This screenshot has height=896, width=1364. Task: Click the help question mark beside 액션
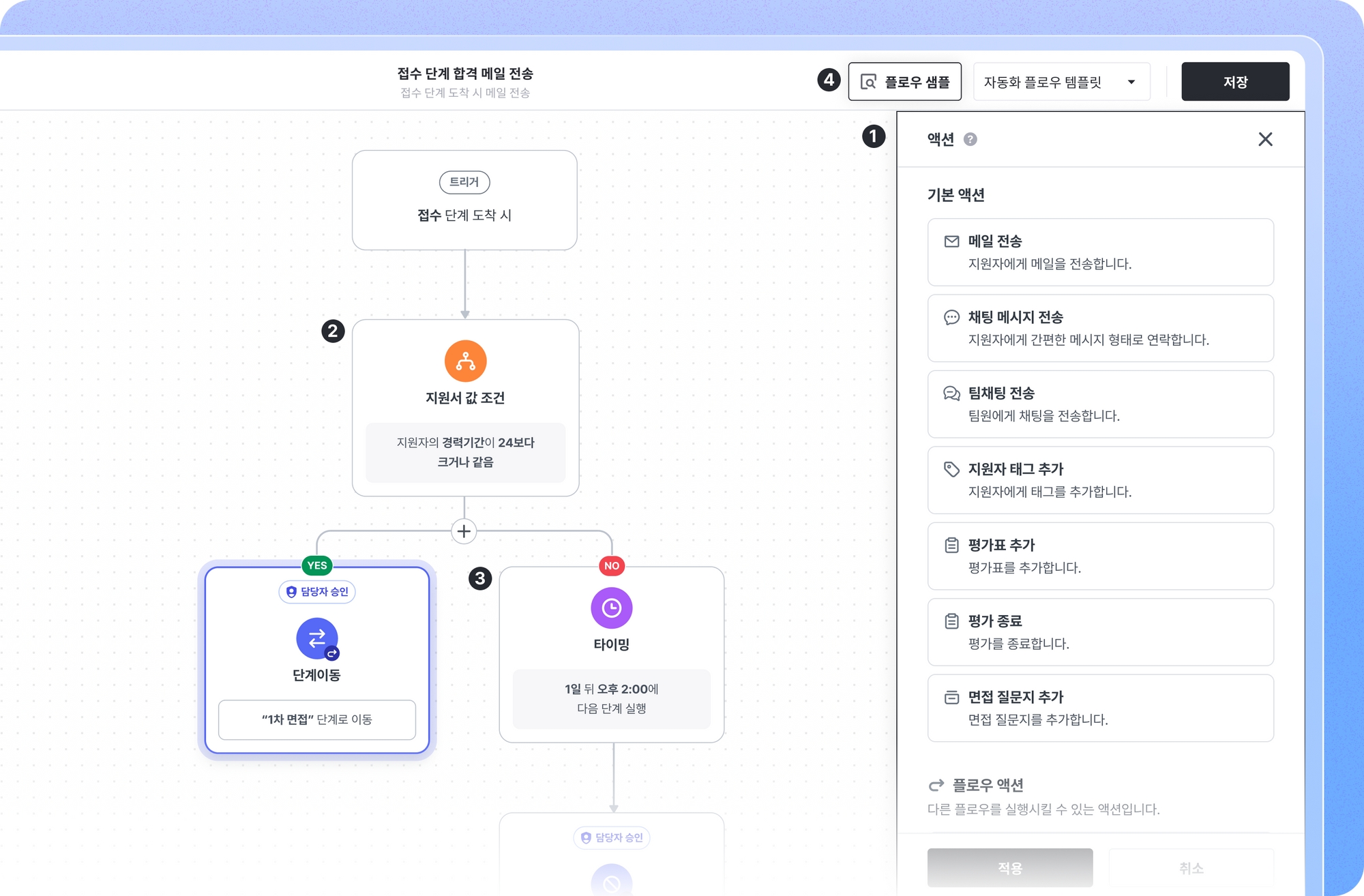click(x=970, y=139)
